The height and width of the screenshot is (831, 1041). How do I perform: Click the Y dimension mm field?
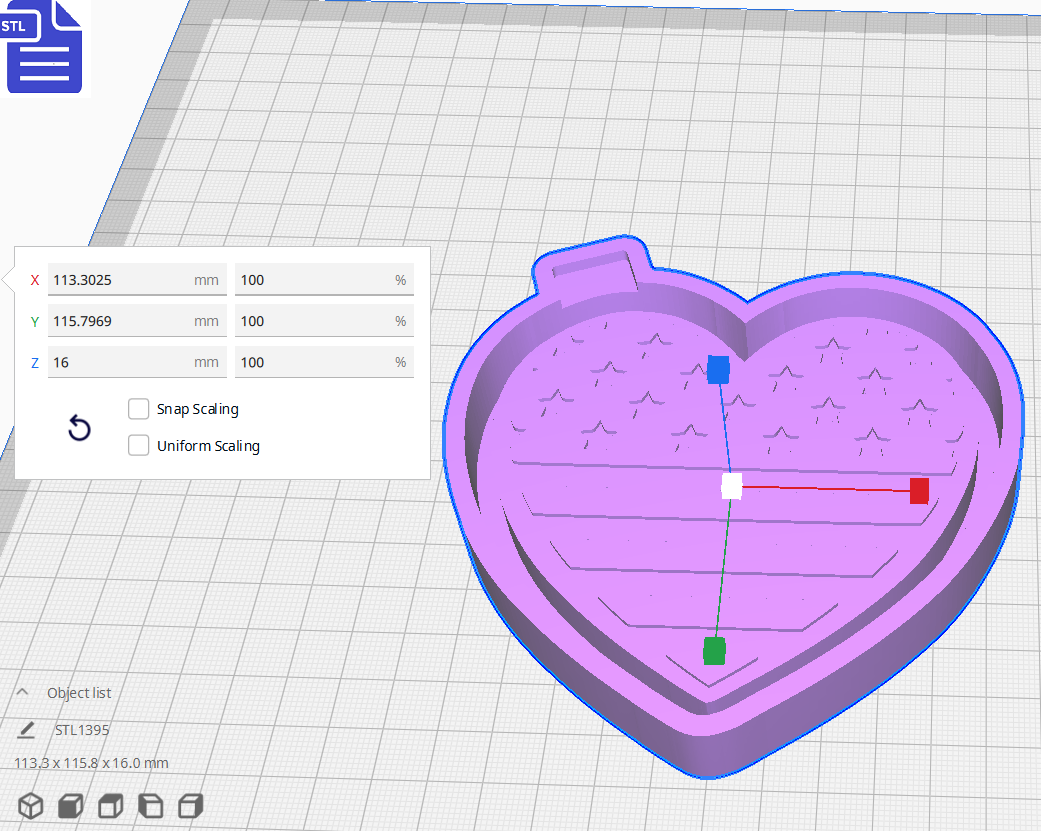[x=120, y=321]
